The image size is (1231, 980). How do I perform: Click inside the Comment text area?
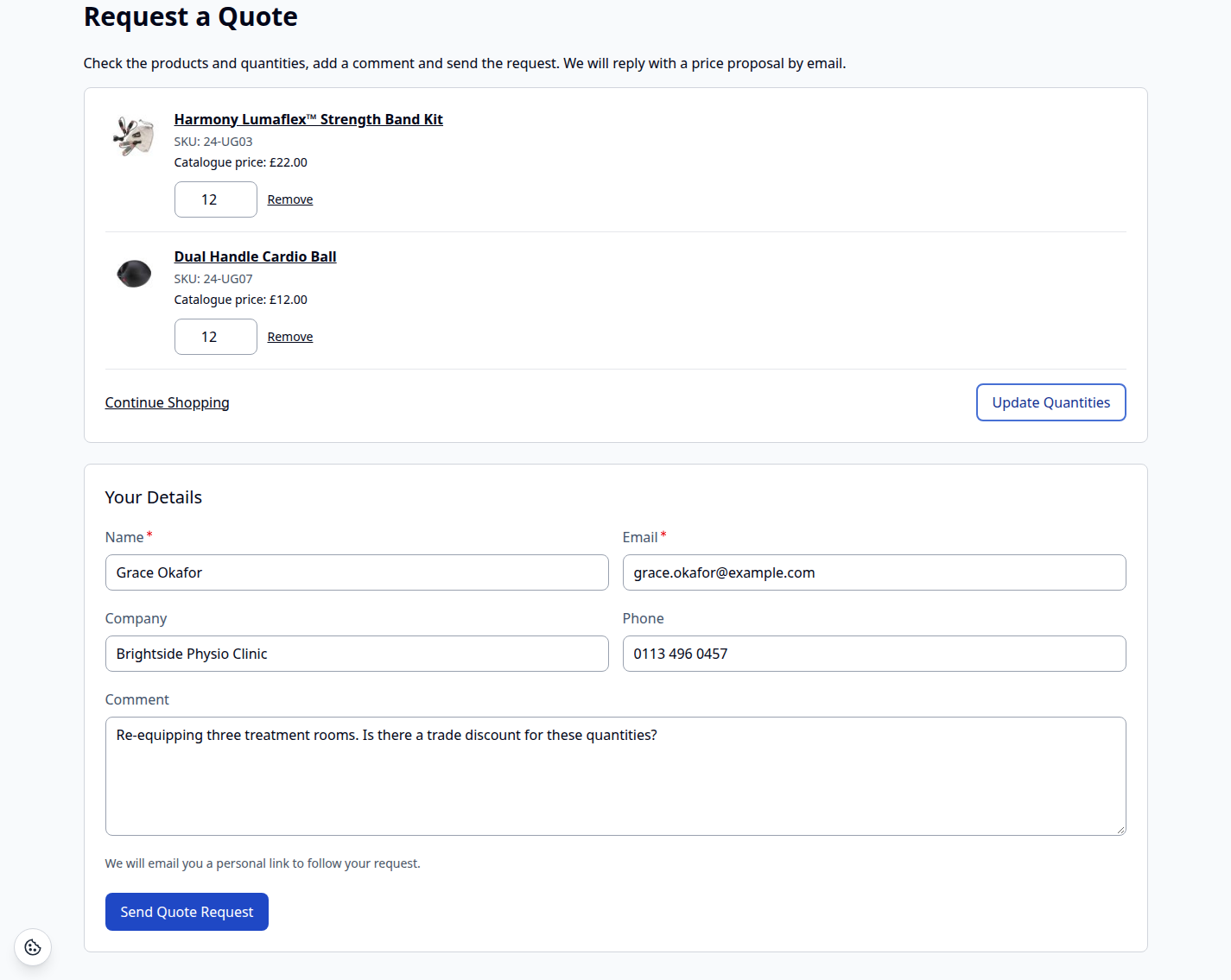pos(616,776)
